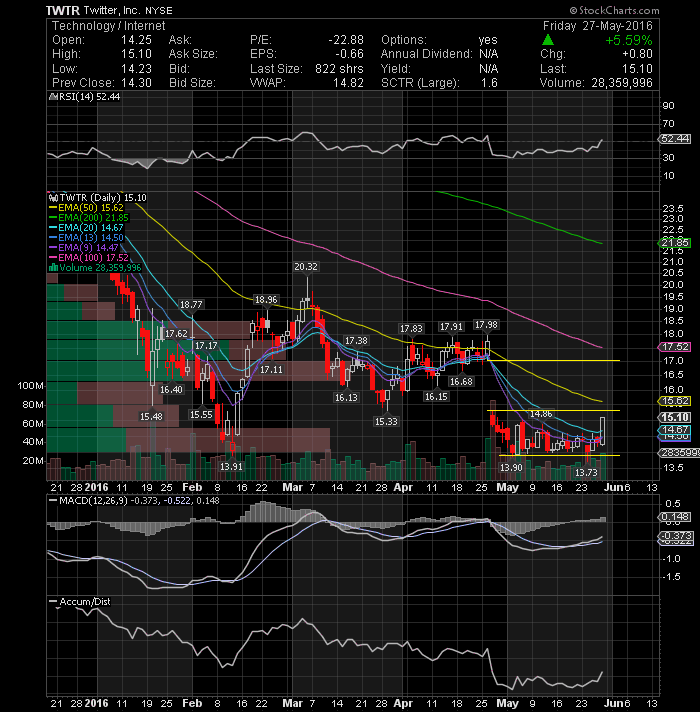The height and width of the screenshot is (712, 700).
Task: Click the yellow EMA(50) legend line marker
Action: tap(53, 208)
